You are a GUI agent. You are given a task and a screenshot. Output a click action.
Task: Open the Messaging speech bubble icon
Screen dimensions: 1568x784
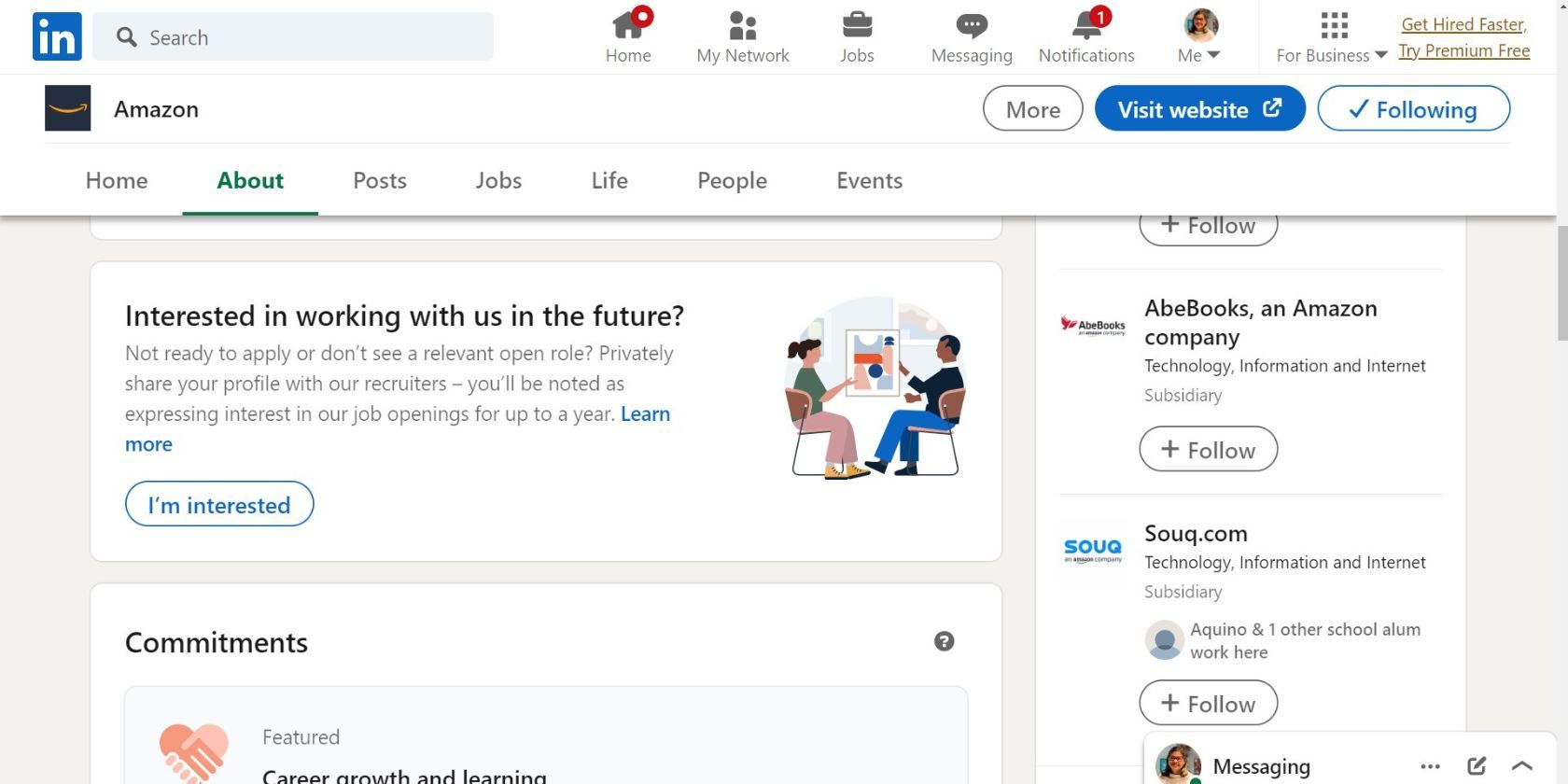pyautogui.click(x=972, y=25)
